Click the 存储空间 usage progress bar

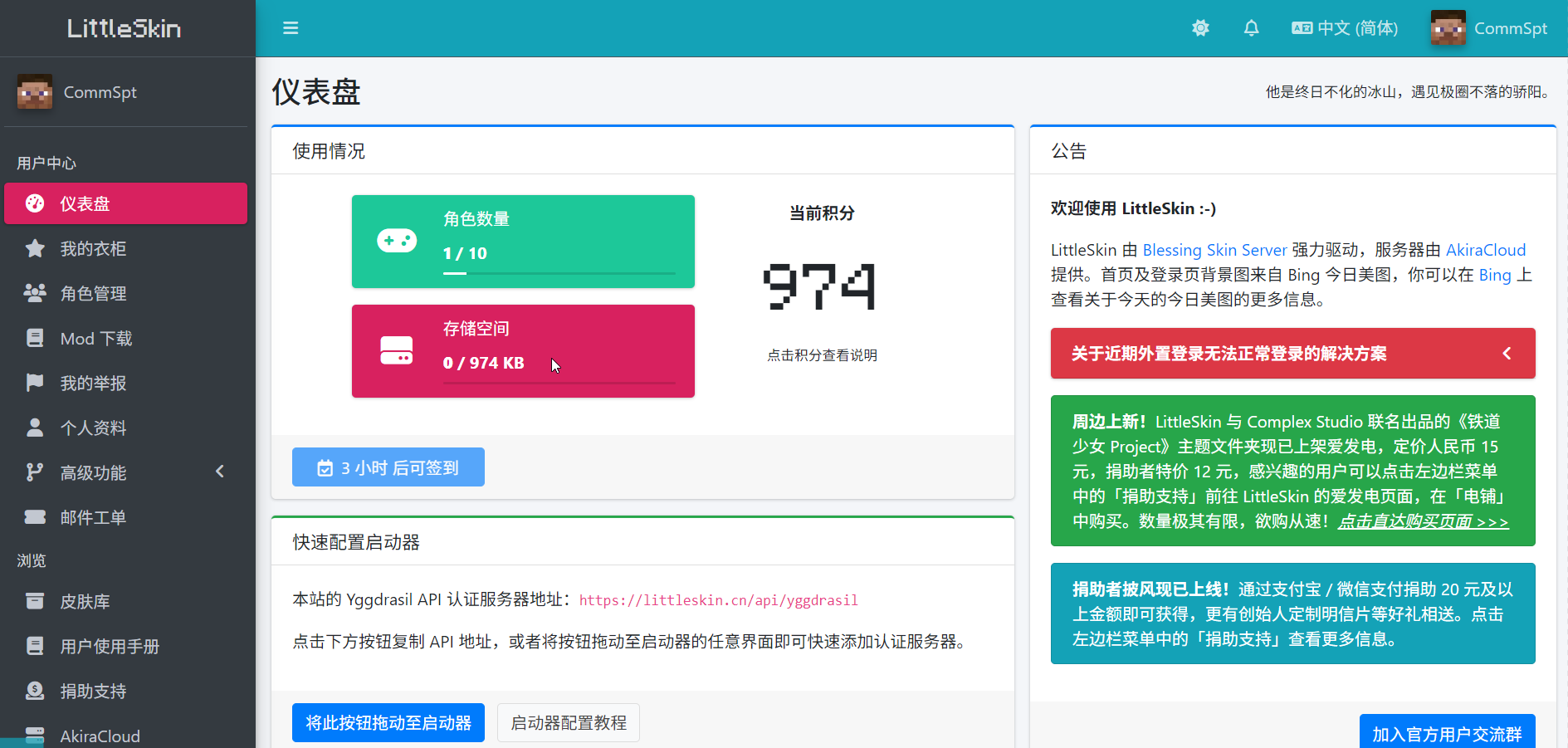click(559, 383)
